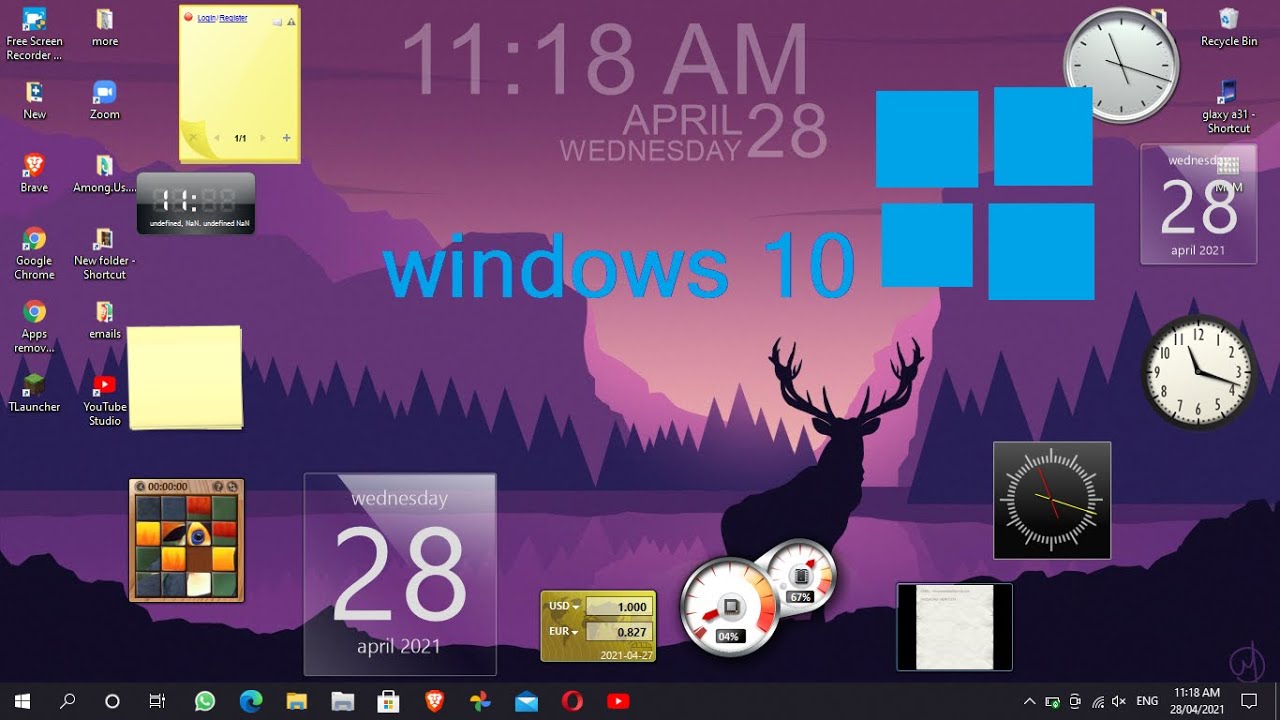Launch TLauncher from the desktop

(x=34, y=393)
